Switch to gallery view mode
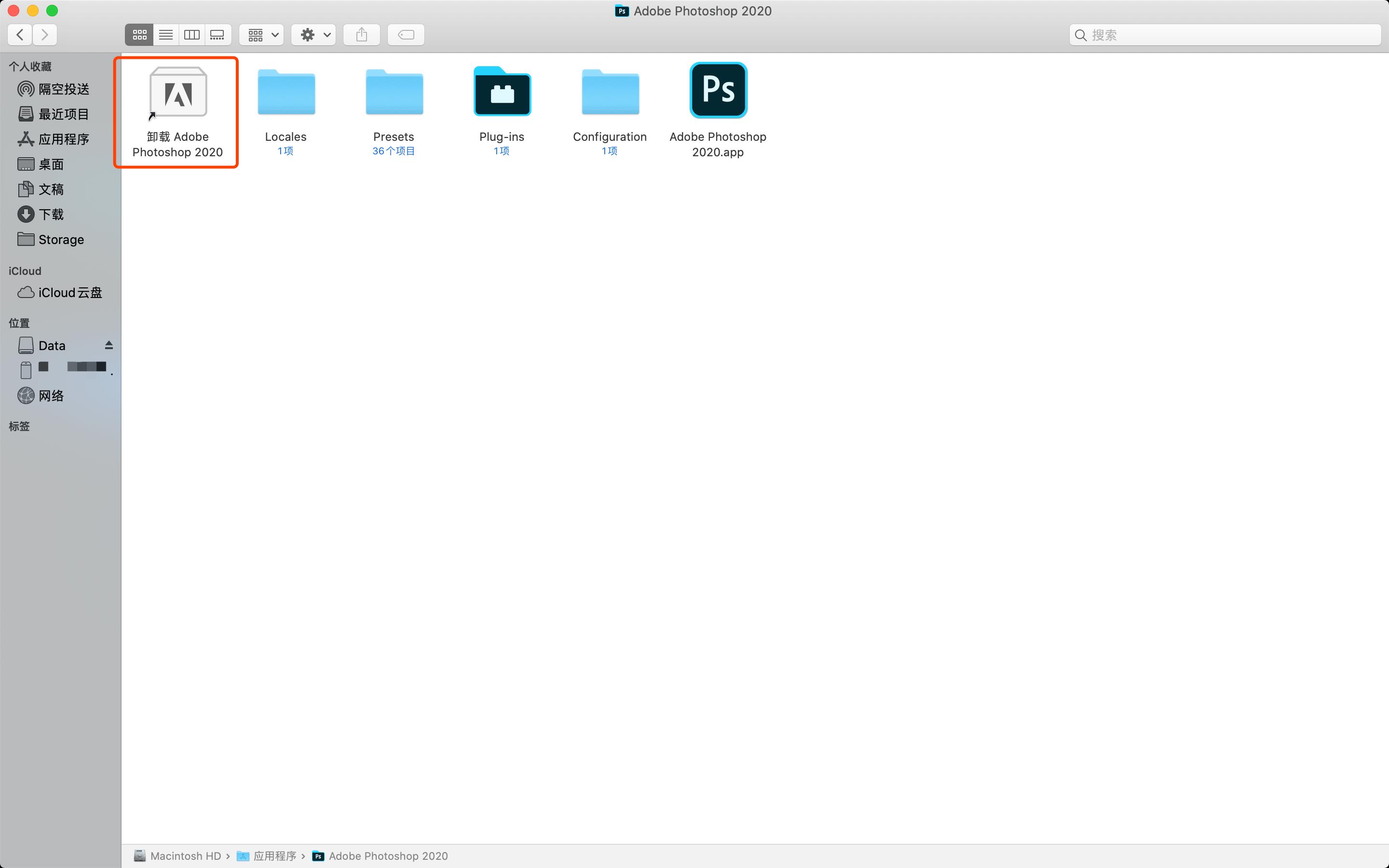 coord(218,35)
